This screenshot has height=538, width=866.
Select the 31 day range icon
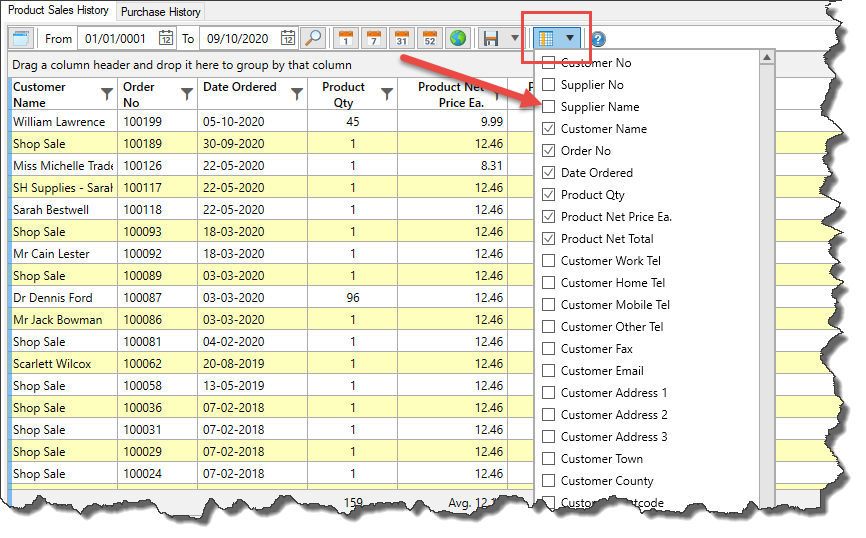[x=401, y=39]
